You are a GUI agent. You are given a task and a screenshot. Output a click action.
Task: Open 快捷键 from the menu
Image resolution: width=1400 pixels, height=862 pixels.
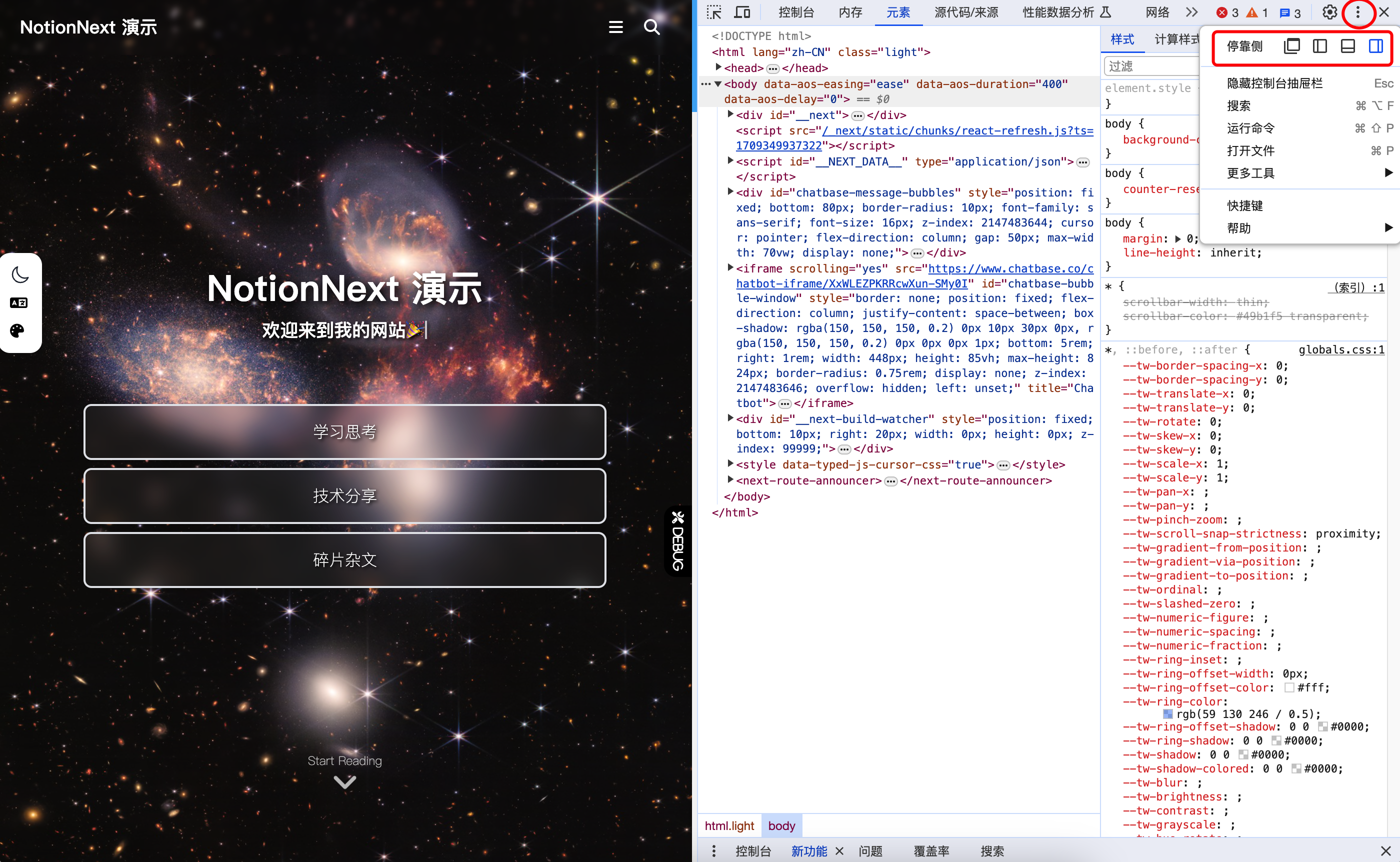point(1300,206)
